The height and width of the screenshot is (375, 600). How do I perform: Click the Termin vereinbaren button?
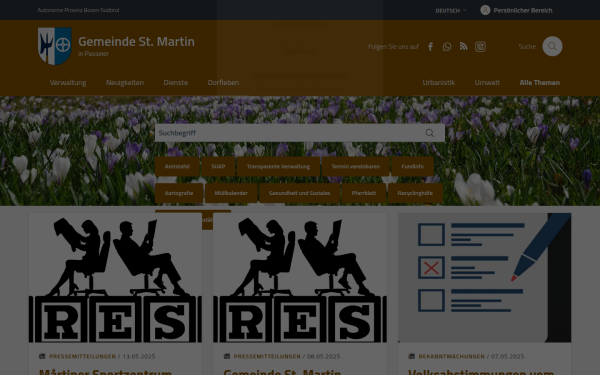pos(355,166)
